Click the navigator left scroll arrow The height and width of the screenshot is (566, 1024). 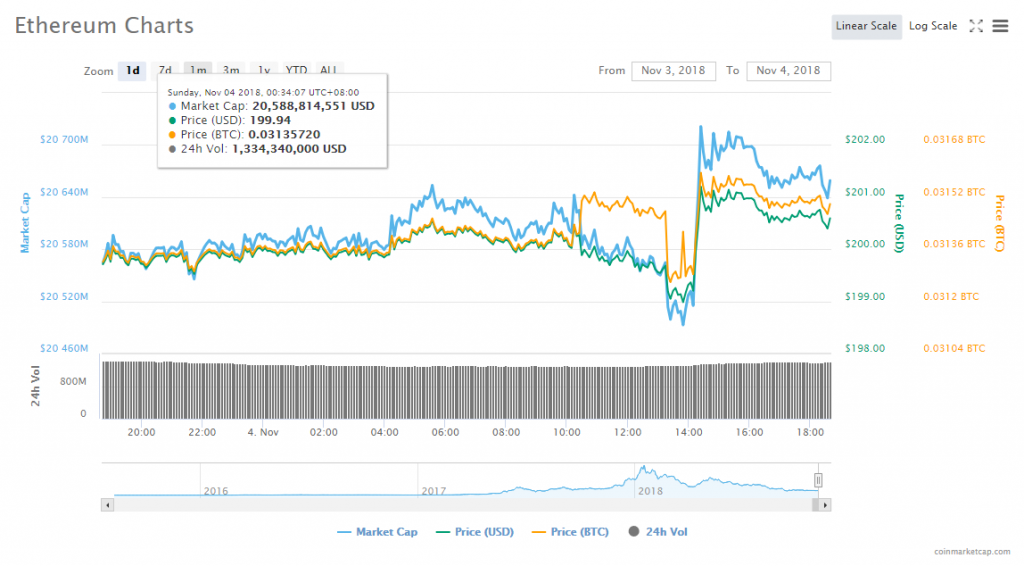(x=107, y=506)
